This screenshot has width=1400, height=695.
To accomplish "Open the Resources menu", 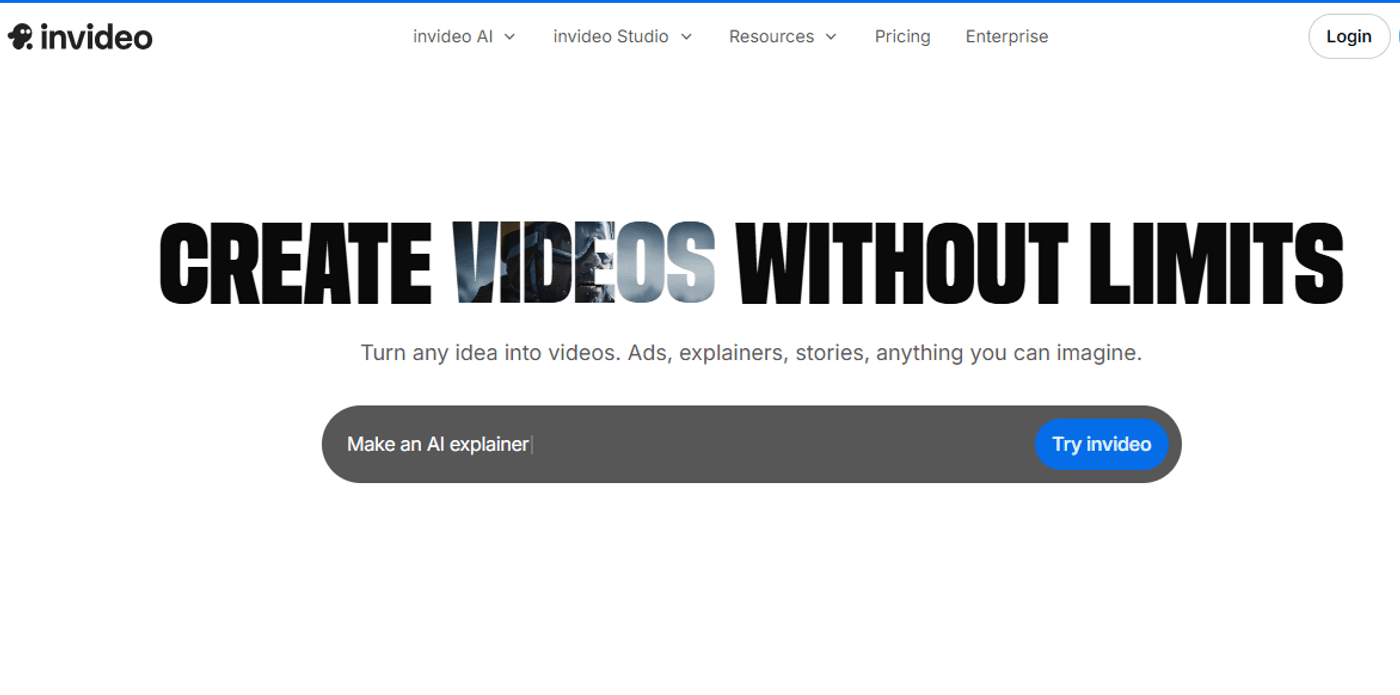I will [x=771, y=37].
